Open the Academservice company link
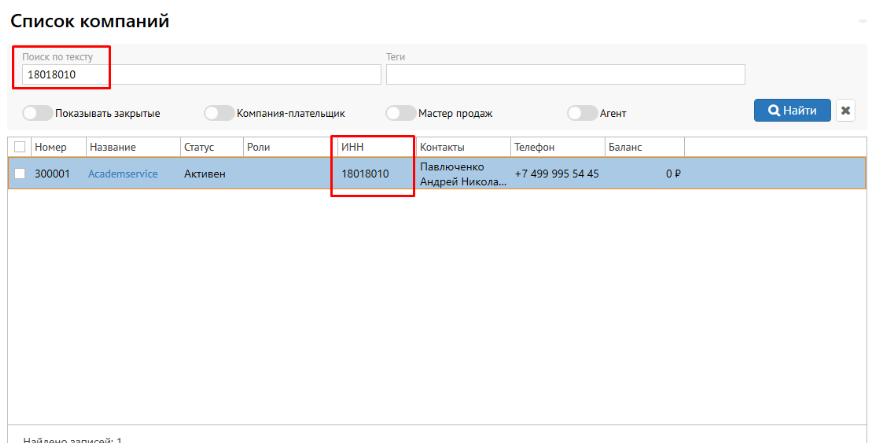The height and width of the screenshot is (443, 869). click(x=123, y=174)
